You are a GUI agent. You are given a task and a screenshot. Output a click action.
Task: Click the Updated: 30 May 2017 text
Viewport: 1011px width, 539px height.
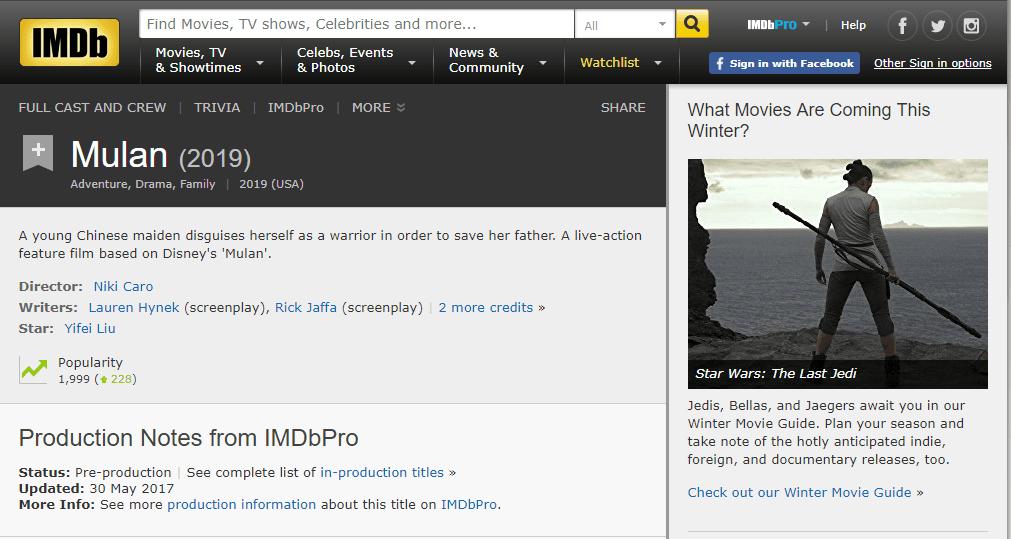pos(96,488)
